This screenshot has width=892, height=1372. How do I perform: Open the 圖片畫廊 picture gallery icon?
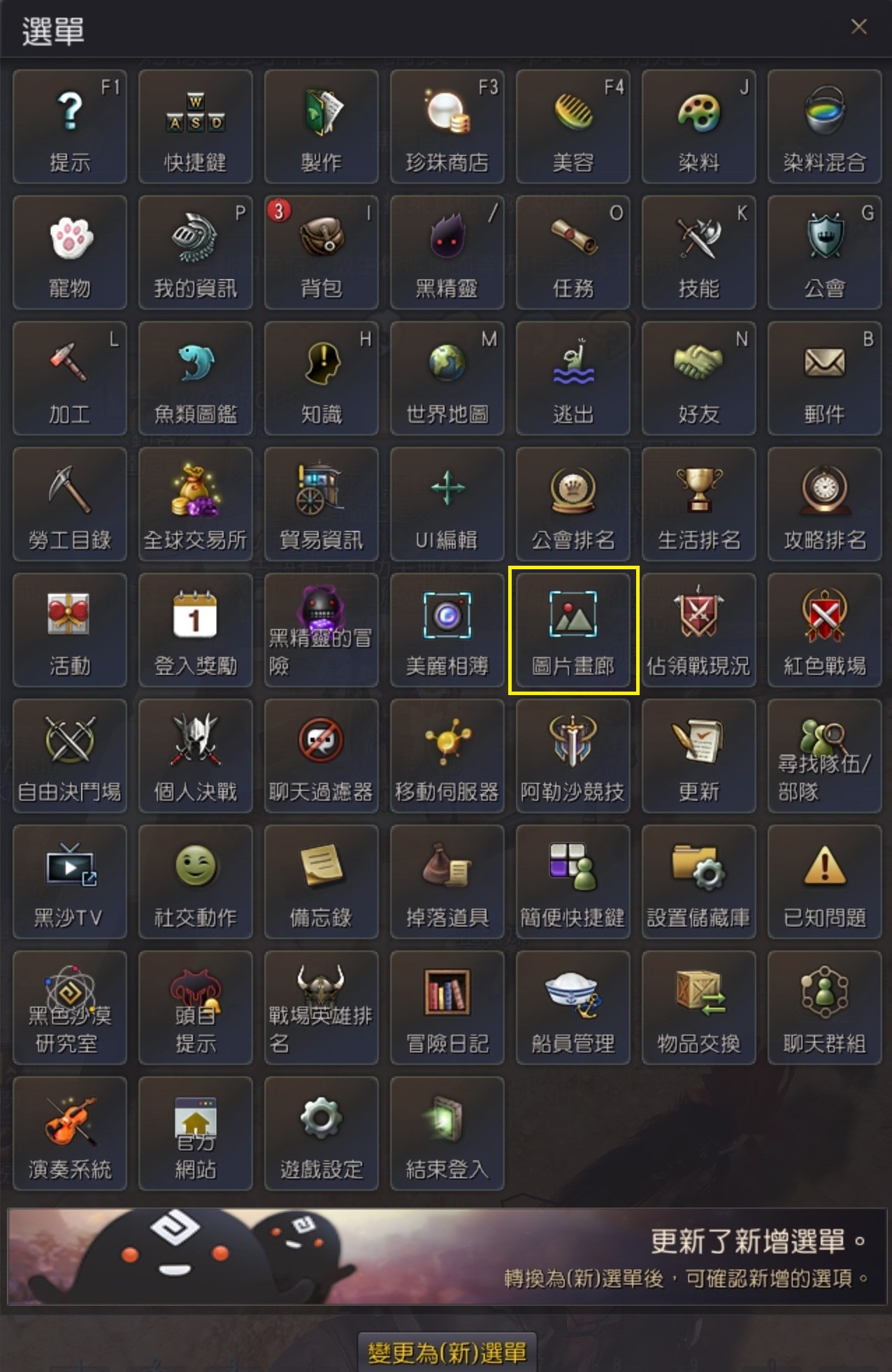(x=573, y=630)
